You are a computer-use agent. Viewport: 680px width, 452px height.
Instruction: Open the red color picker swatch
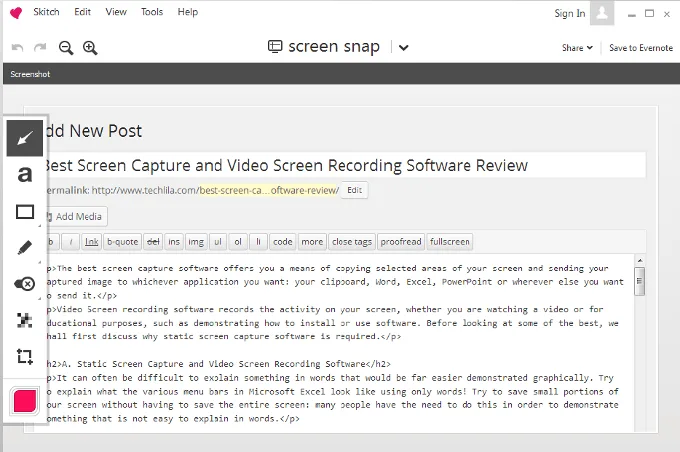[25, 400]
